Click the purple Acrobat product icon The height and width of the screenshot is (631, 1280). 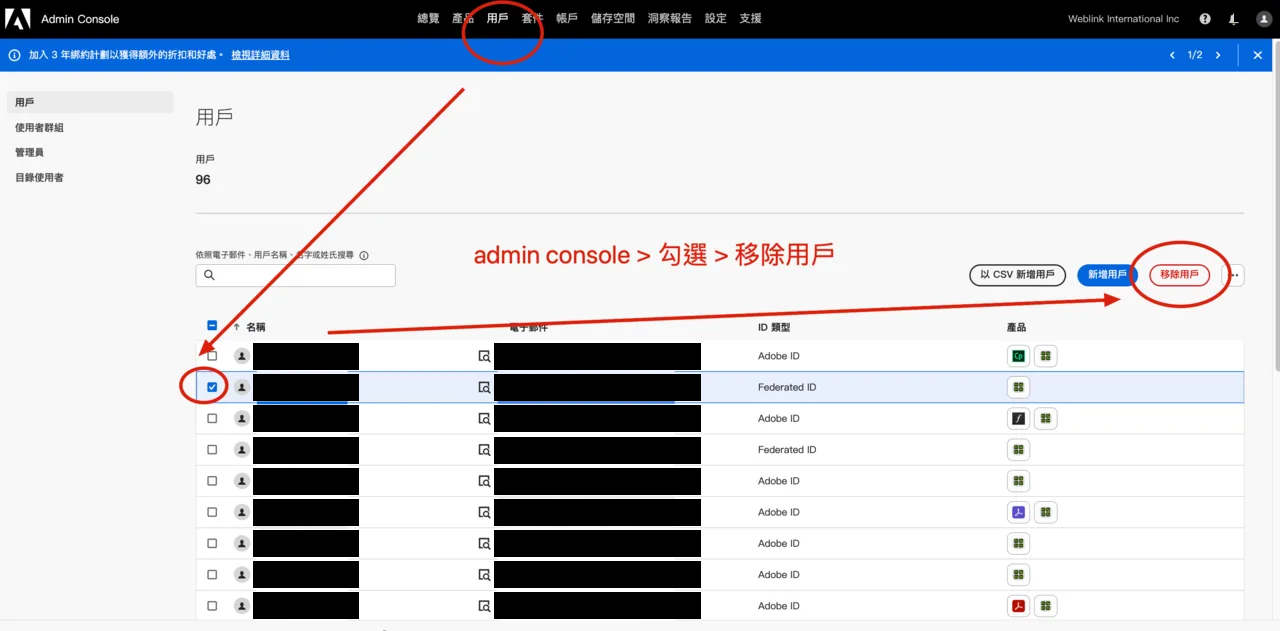[x=1018, y=512]
